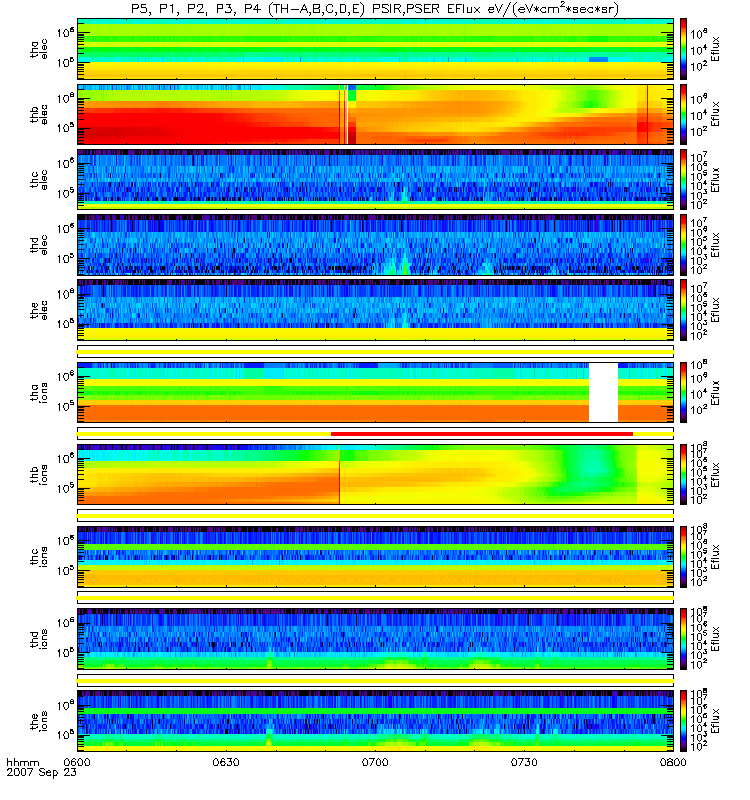Click white data gap in tha ions
Viewport: 750px width, 800px height.
(x=604, y=392)
